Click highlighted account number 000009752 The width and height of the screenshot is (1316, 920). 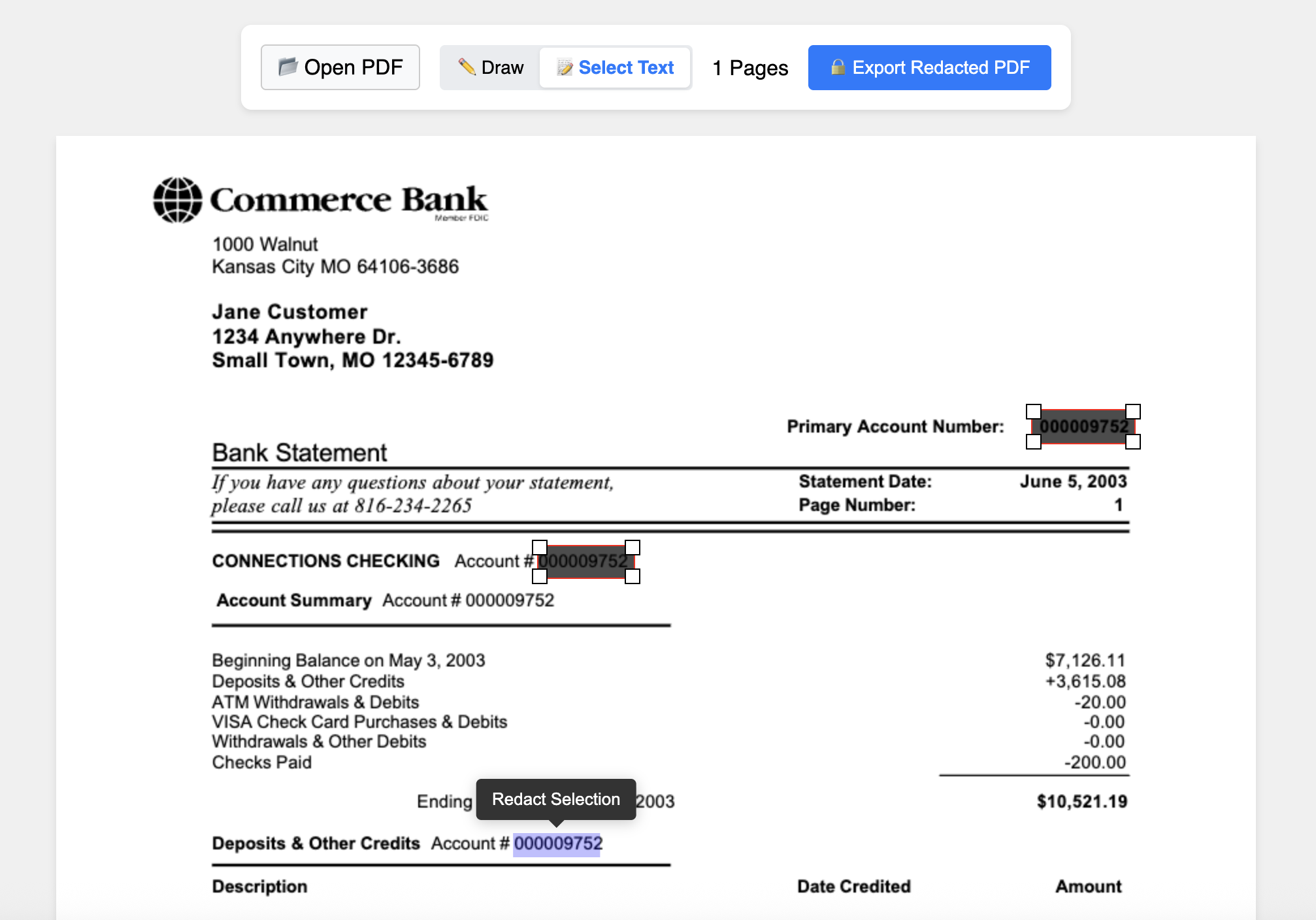tap(557, 844)
